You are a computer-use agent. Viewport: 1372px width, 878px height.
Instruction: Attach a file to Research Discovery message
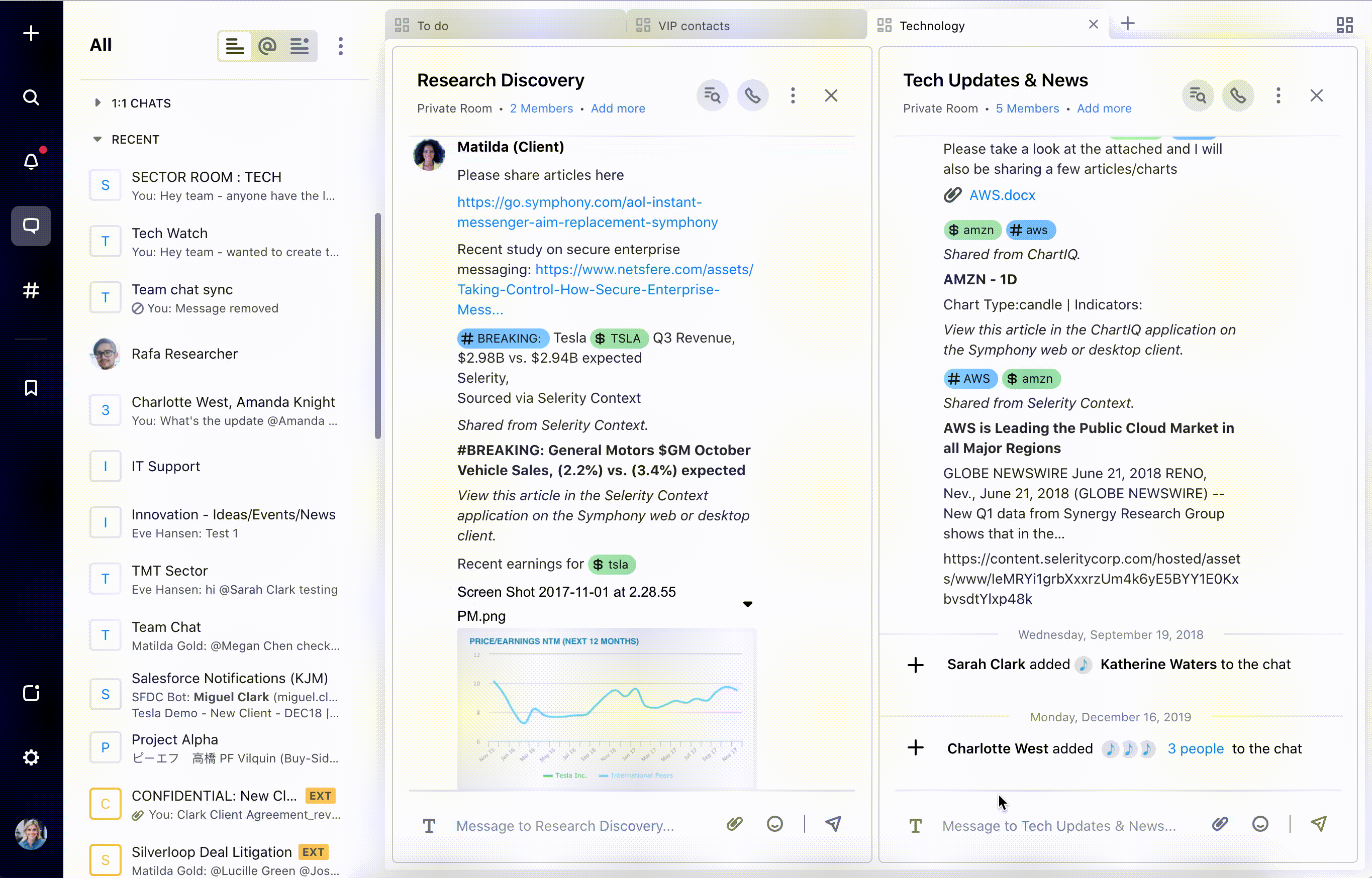tap(734, 824)
